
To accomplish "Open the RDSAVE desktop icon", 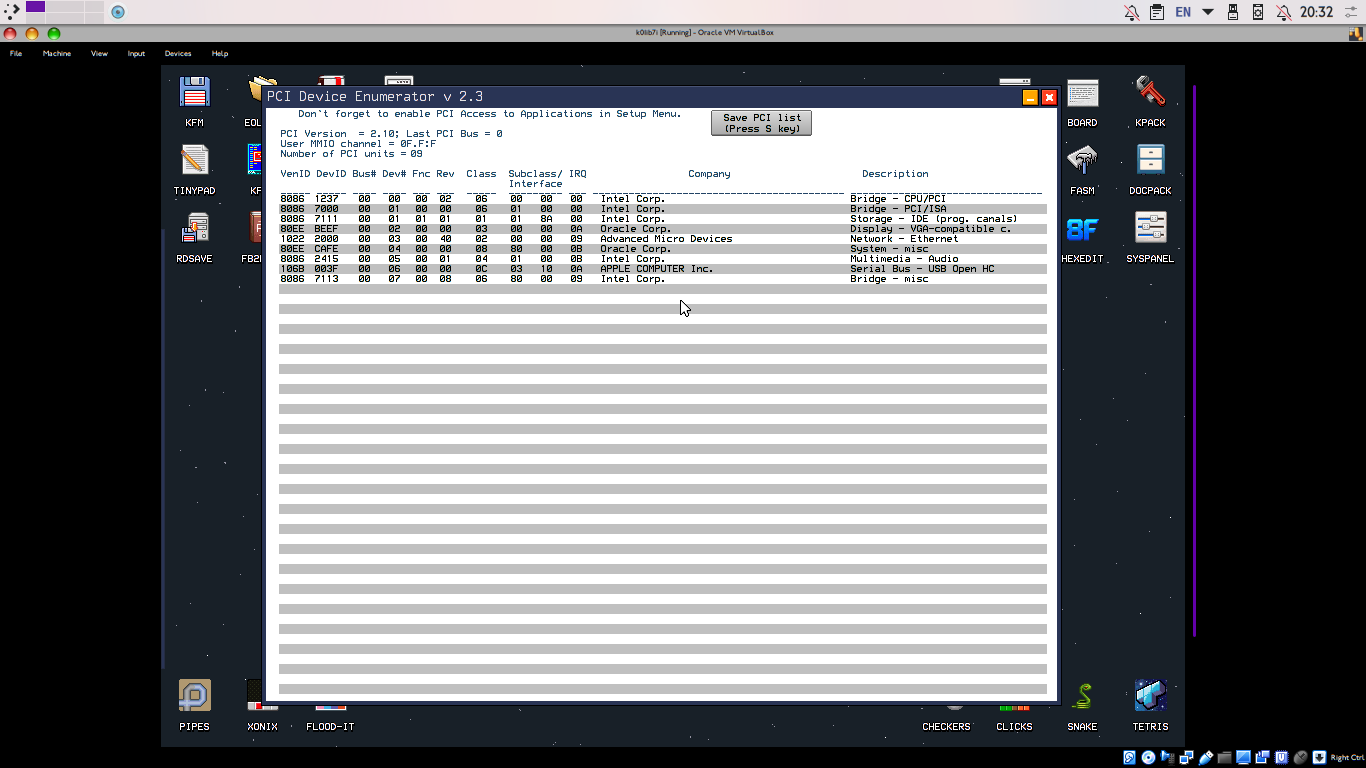I will tap(194, 236).
